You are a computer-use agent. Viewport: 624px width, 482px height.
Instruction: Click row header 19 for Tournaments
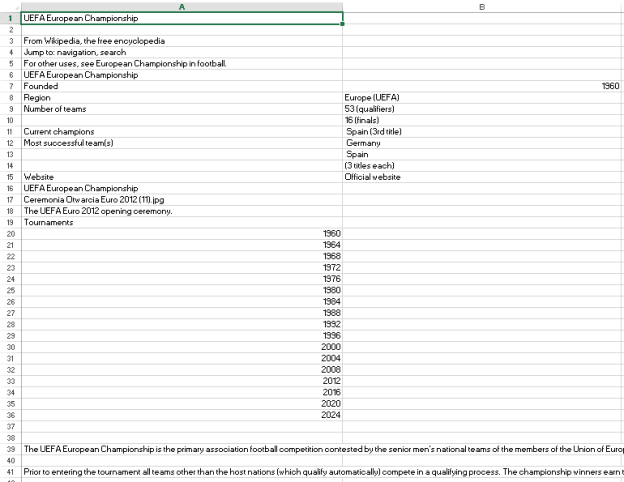coord(9,222)
